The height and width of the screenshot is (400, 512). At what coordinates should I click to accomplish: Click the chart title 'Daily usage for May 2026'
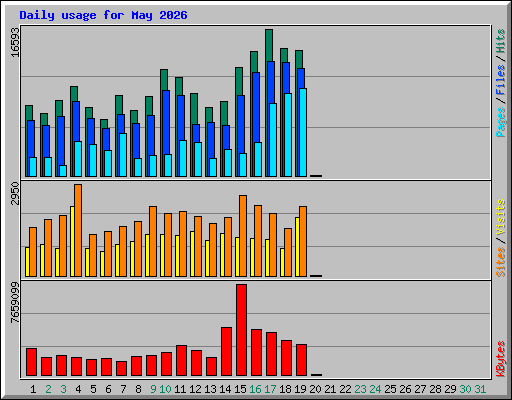pyautogui.click(x=103, y=15)
